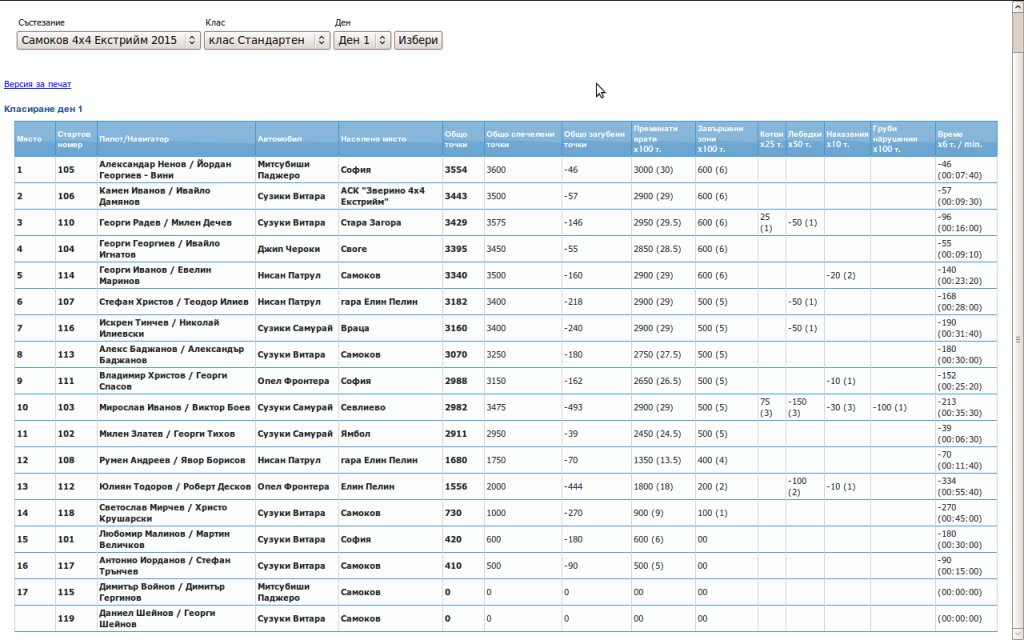Click the Място column header
The width and height of the screenshot is (1024, 640).
coord(29,139)
